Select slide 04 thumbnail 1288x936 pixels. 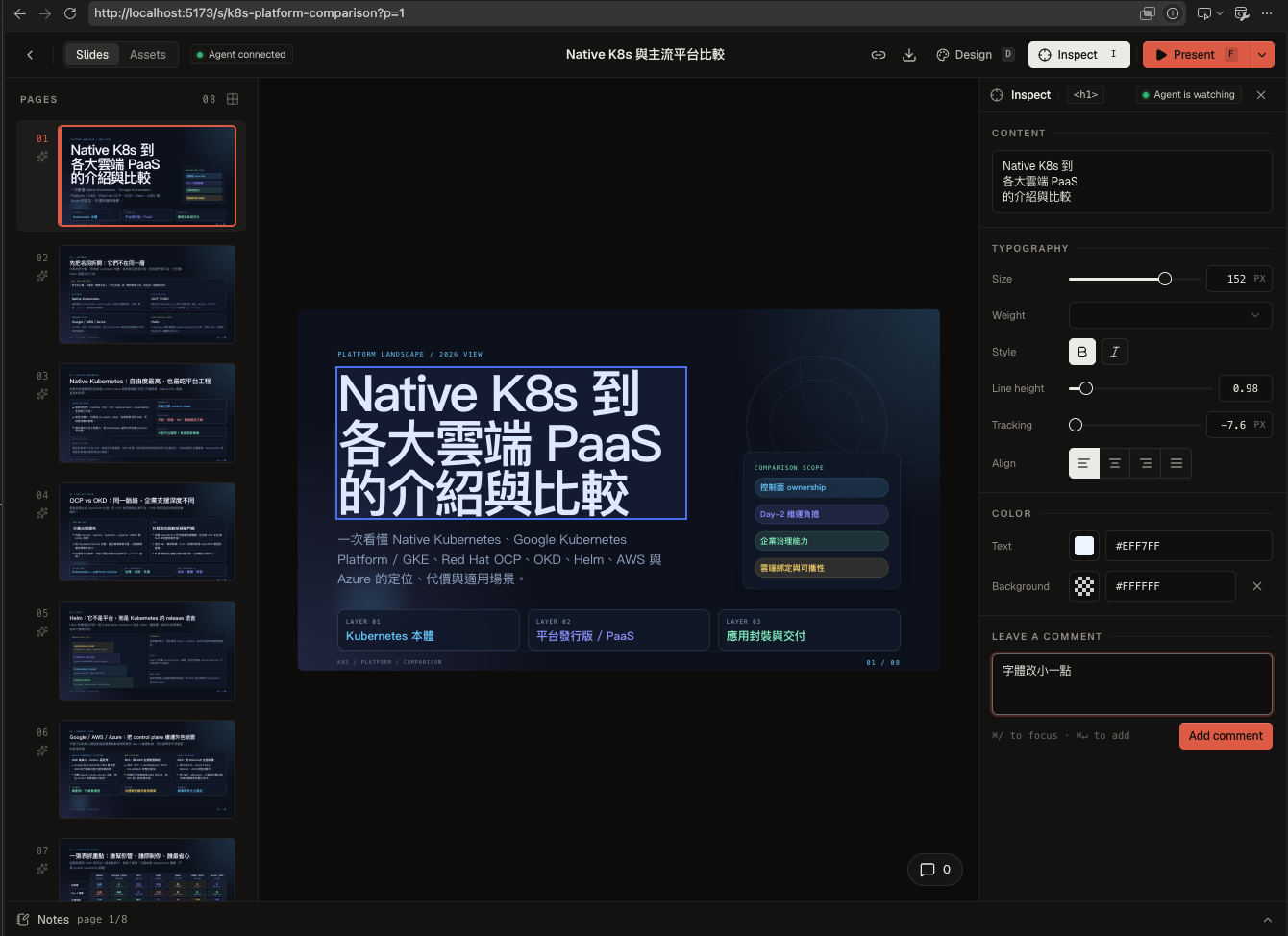147,531
